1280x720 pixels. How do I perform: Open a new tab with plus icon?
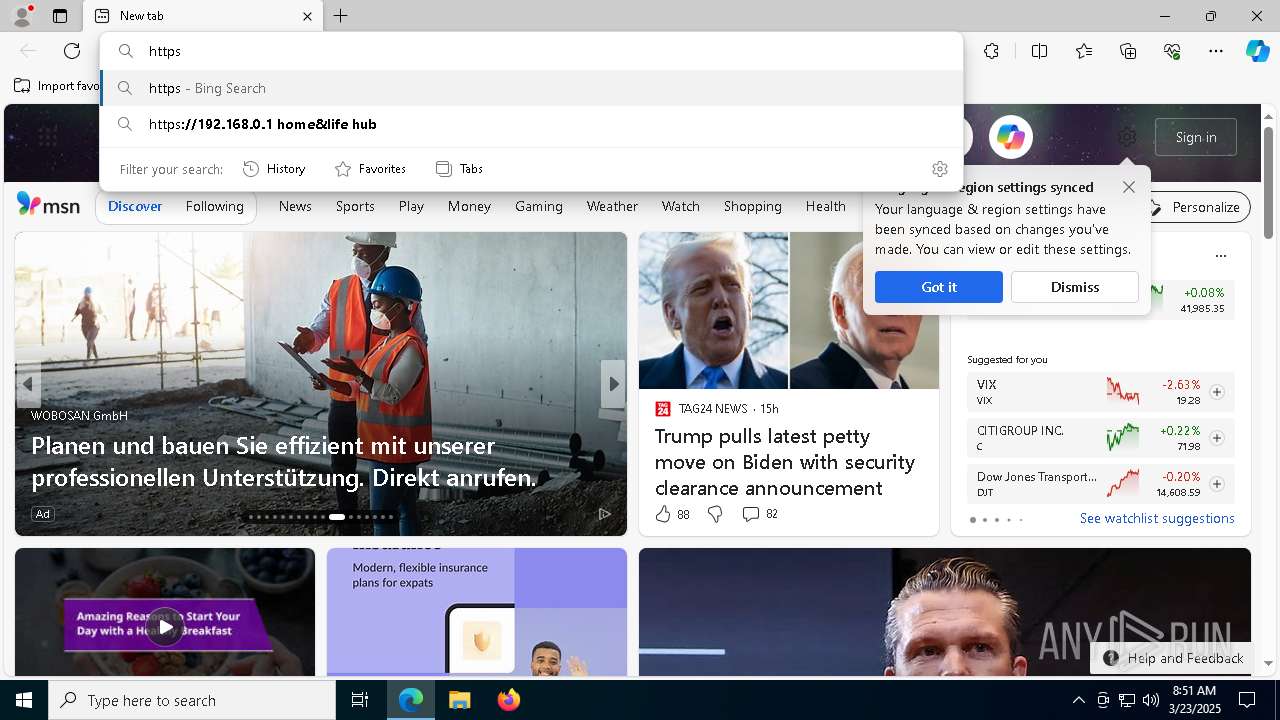click(x=341, y=16)
